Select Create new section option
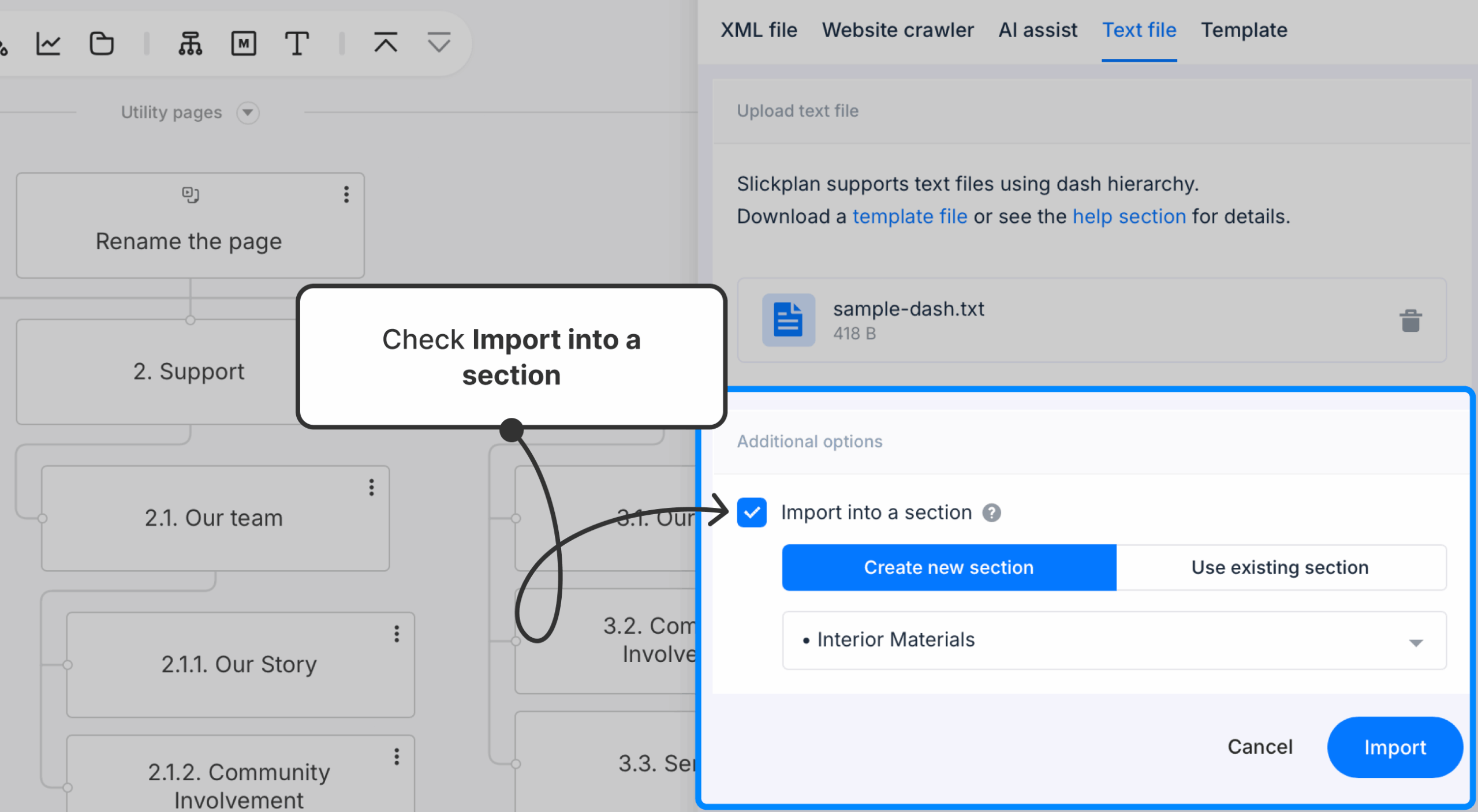This screenshot has height=812, width=1478. pyautogui.click(x=949, y=567)
